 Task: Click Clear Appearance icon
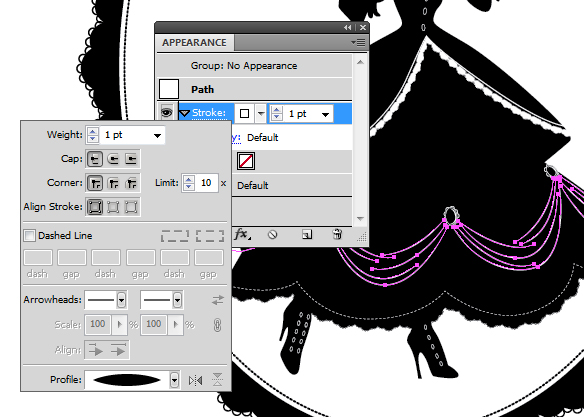[x=273, y=235]
